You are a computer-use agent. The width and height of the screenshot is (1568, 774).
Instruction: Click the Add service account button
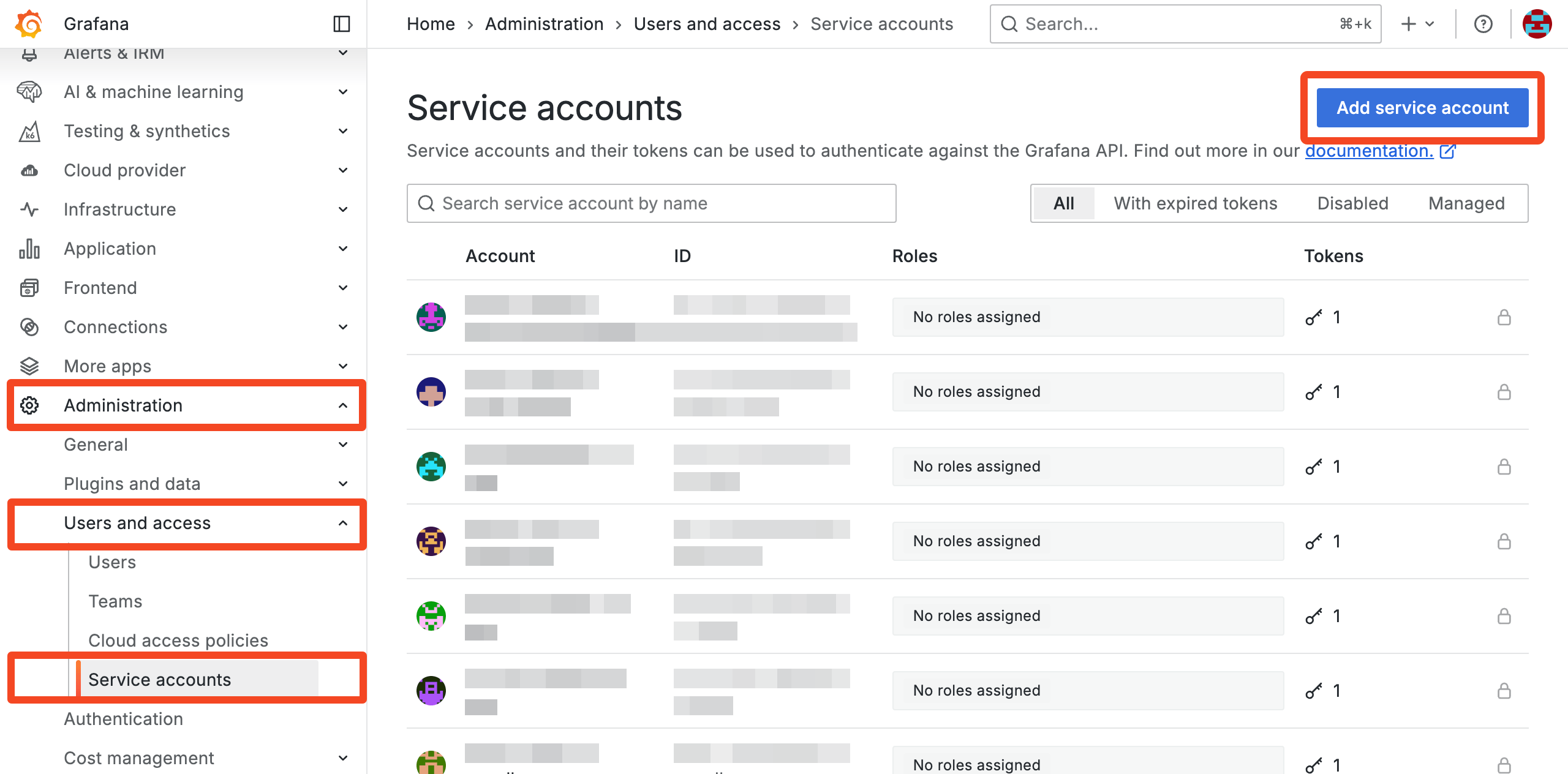[x=1422, y=108]
